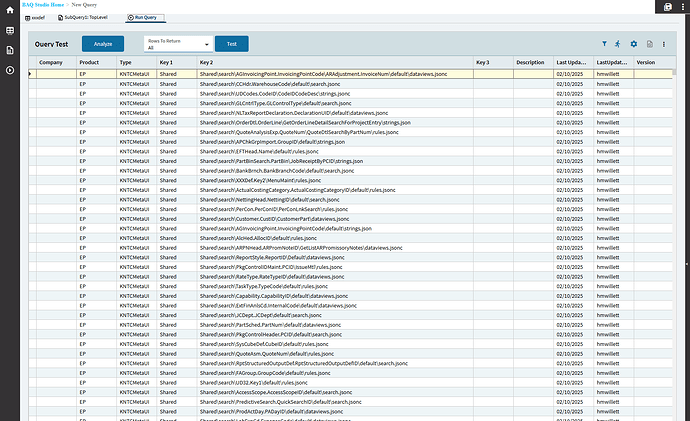Select the NLTaxReportDeclaration dataviews.jsonc cell
This screenshot has height=421, width=690.
point(335,113)
